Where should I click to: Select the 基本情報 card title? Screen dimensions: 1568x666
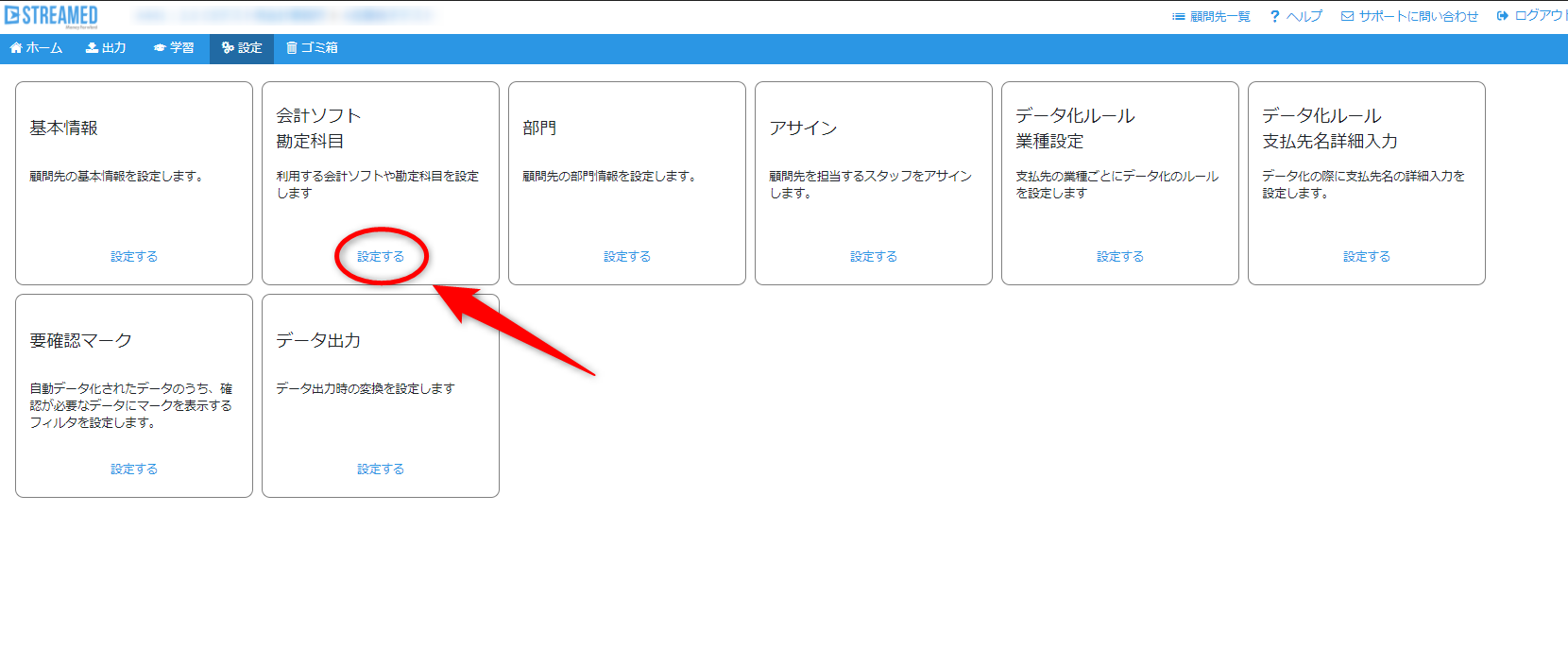64,128
